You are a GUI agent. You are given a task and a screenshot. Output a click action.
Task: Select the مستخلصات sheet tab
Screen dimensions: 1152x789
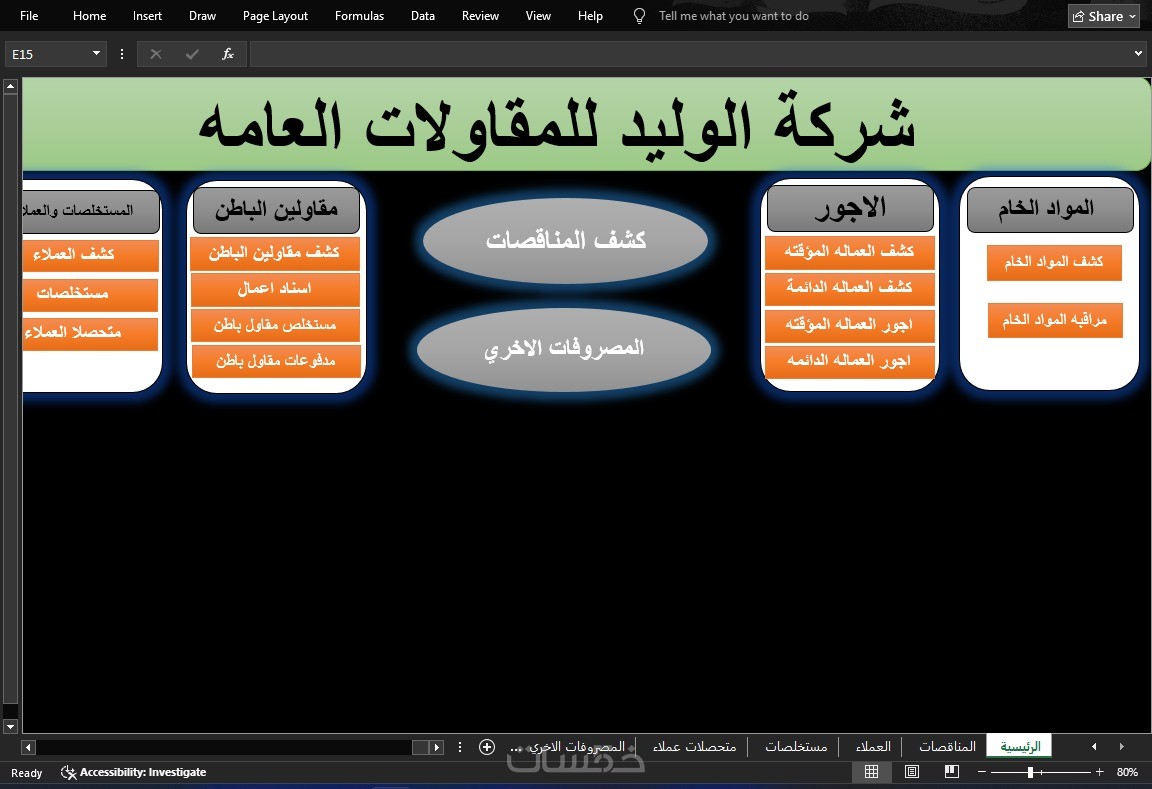(796, 746)
